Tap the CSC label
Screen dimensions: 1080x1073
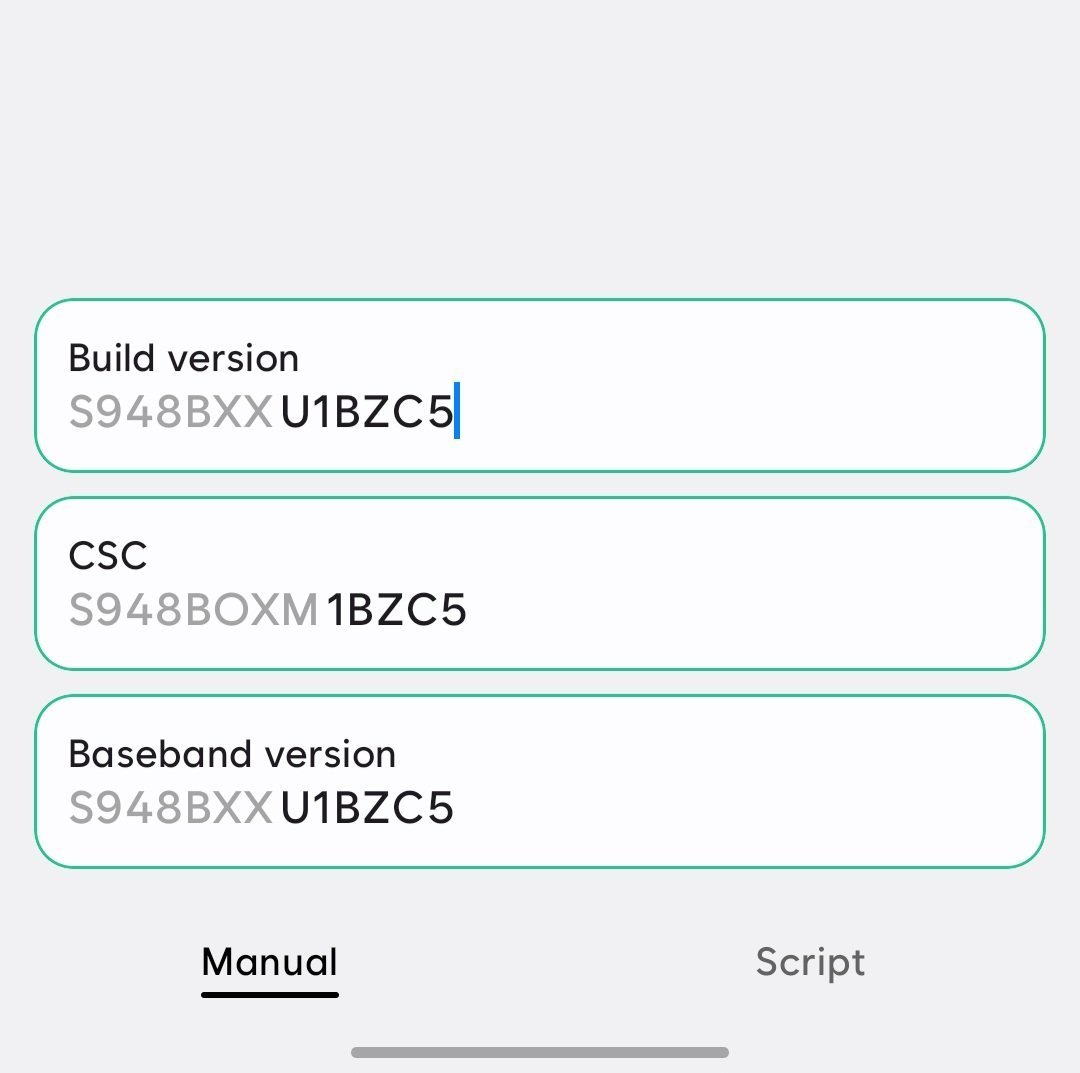click(107, 555)
